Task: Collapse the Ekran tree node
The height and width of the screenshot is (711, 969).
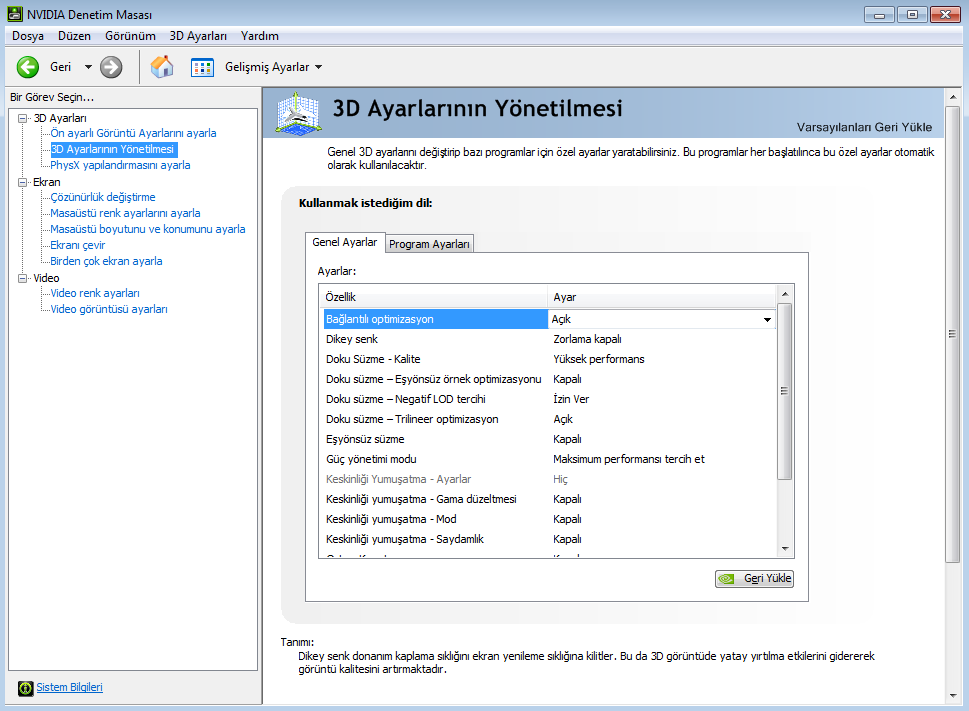Action: point(23,182)
